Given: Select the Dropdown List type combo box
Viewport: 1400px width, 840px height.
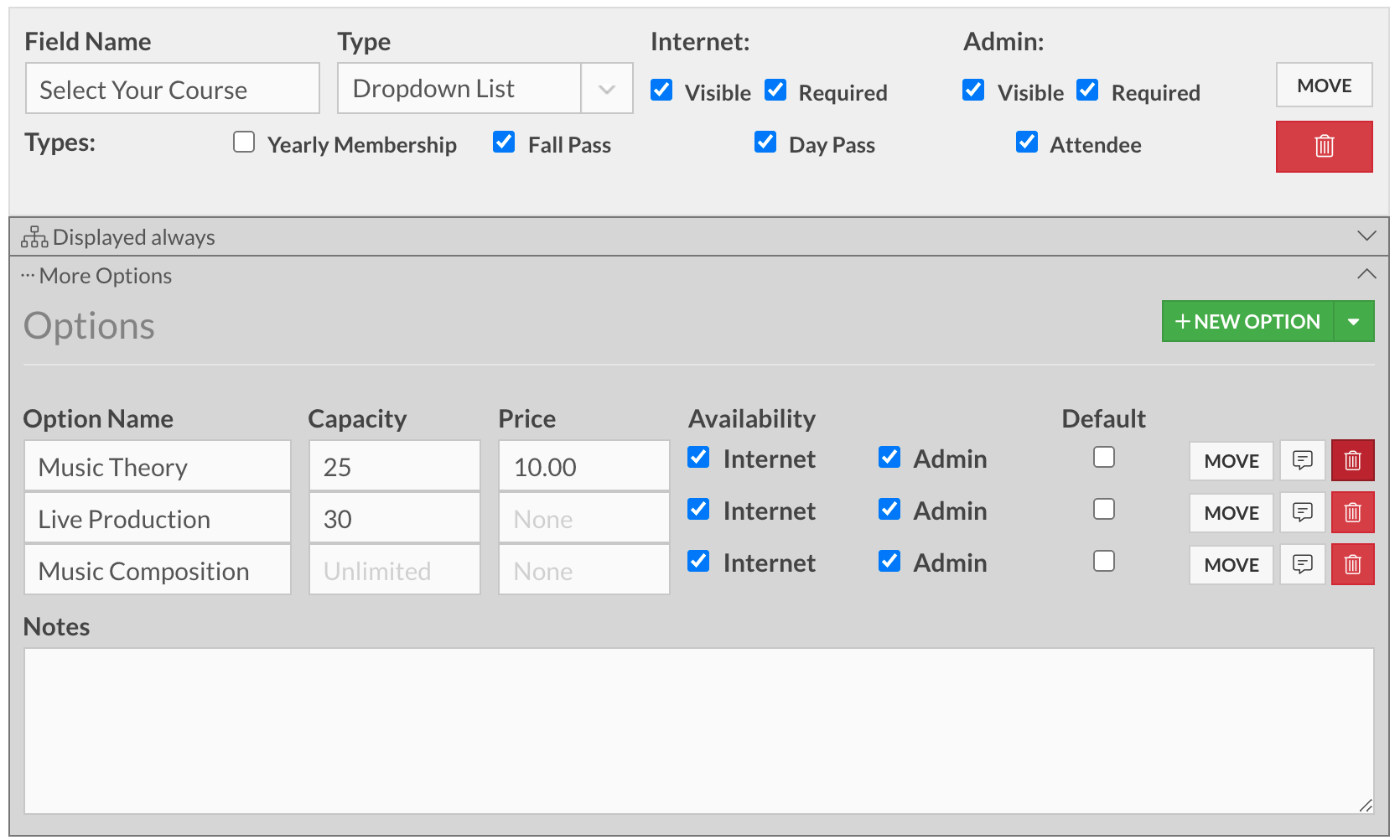Looking at the screenshot, I should tap(485, 88).
